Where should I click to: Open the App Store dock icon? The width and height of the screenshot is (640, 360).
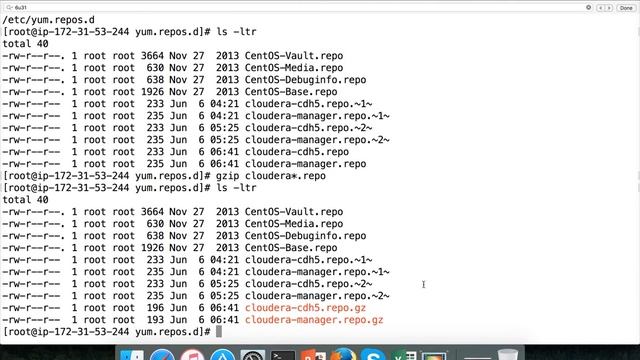222,355
